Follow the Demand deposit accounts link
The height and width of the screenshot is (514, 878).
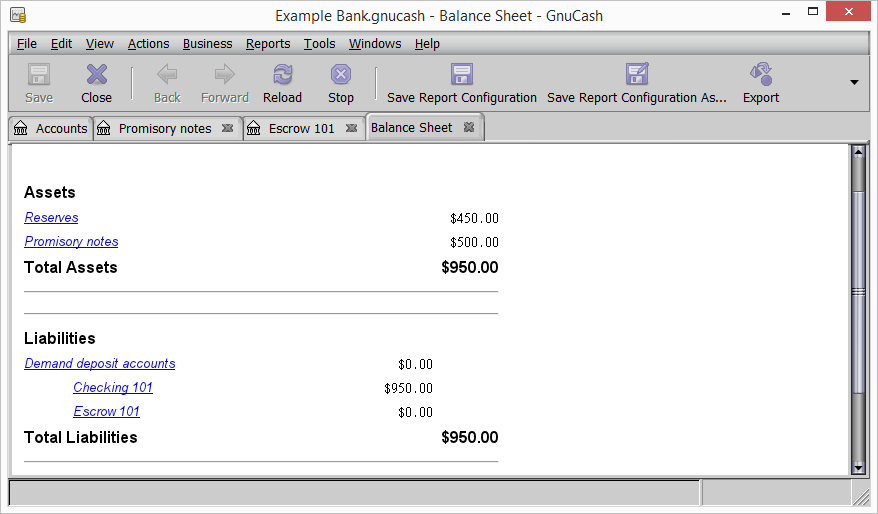(x=100, y=363)
